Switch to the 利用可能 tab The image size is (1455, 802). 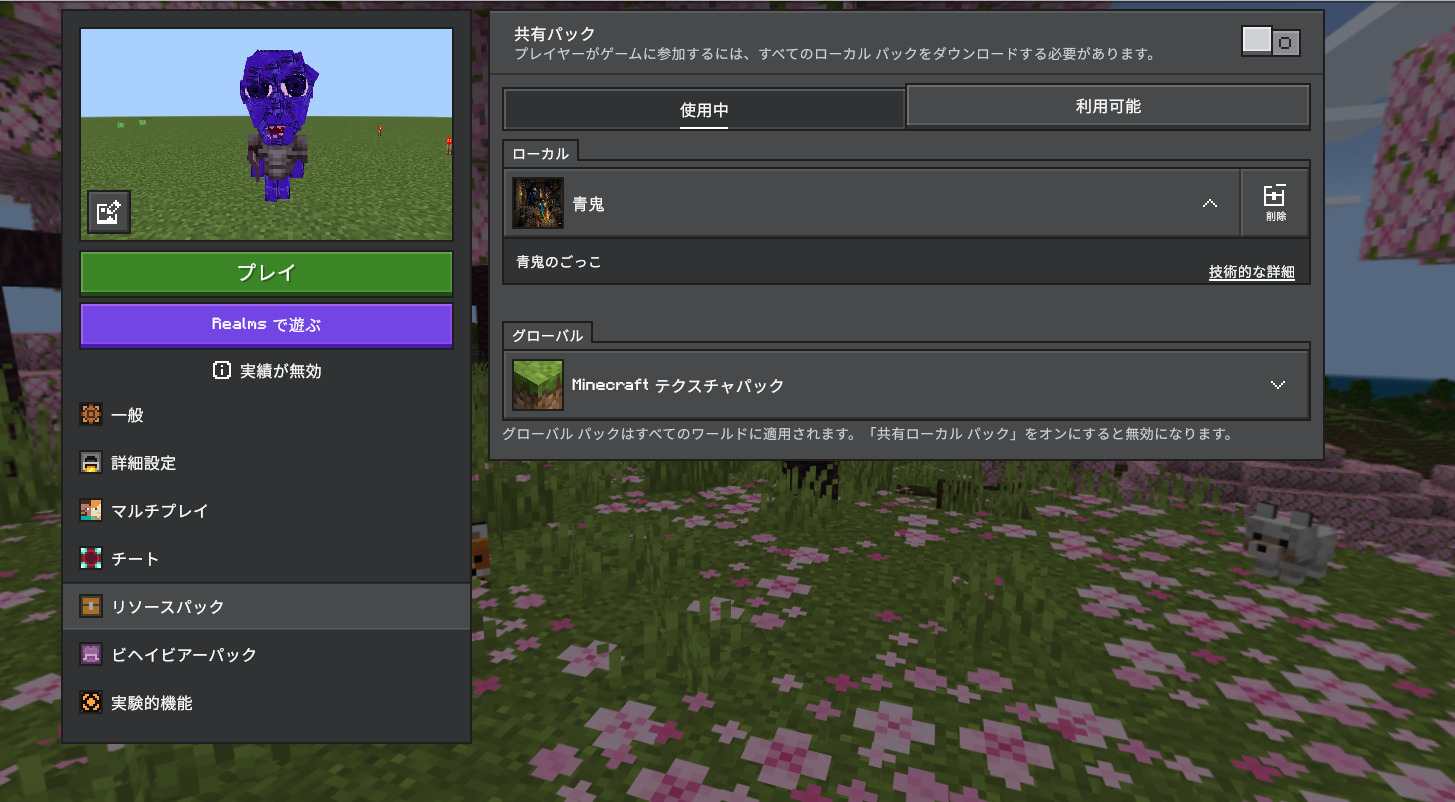[1108, 106]
